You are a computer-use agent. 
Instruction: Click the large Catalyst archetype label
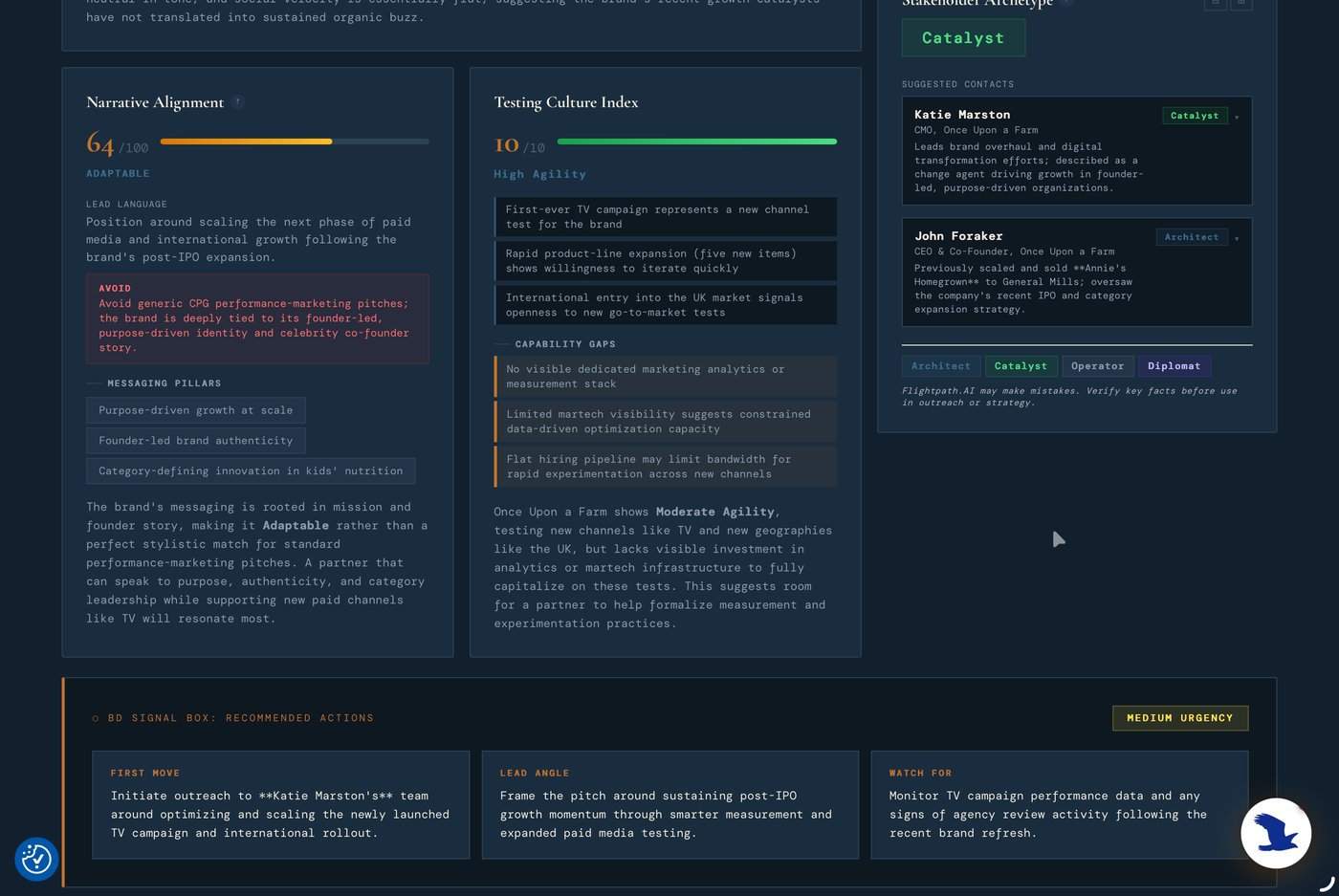pos(963,37)
